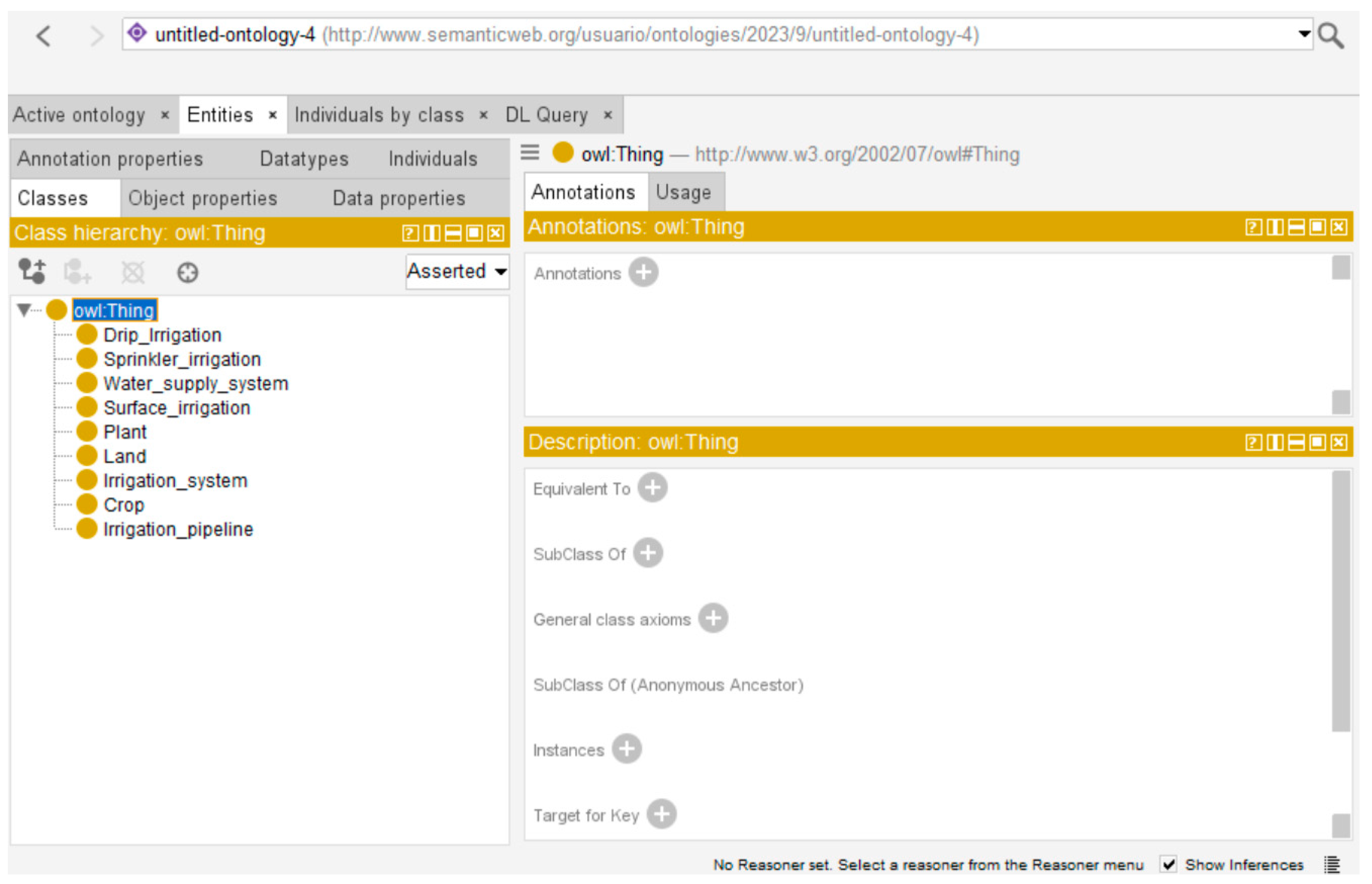Switch to the DL Query tab
The image size is (1372, 884).
click(x=546, y=115)
